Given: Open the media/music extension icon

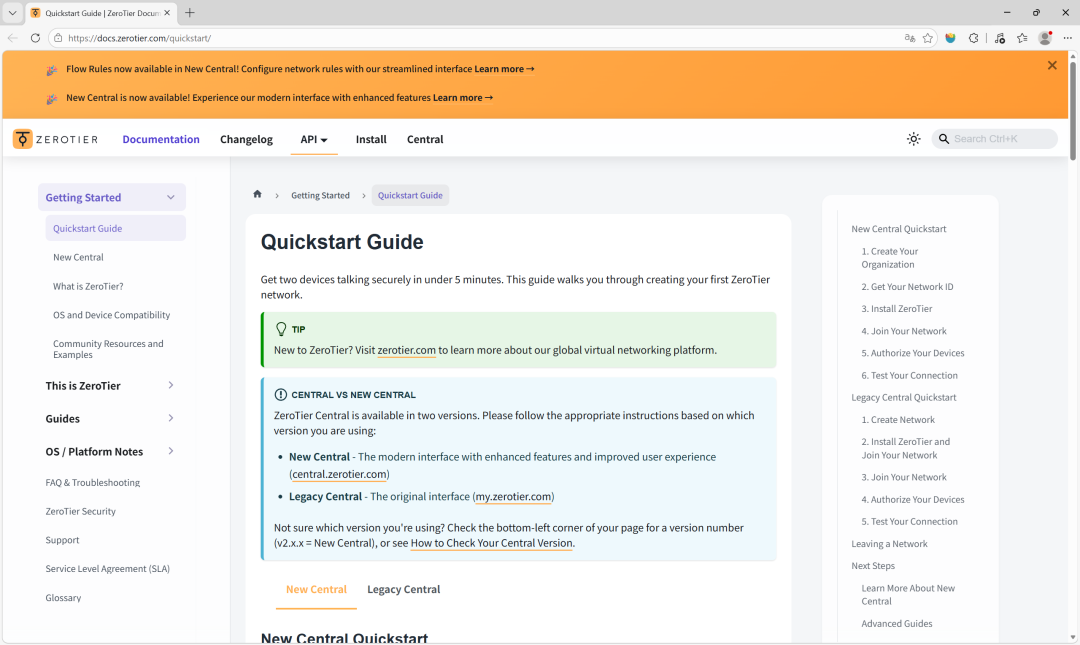Looking at the screenshot, I should (x=999, y=38).
